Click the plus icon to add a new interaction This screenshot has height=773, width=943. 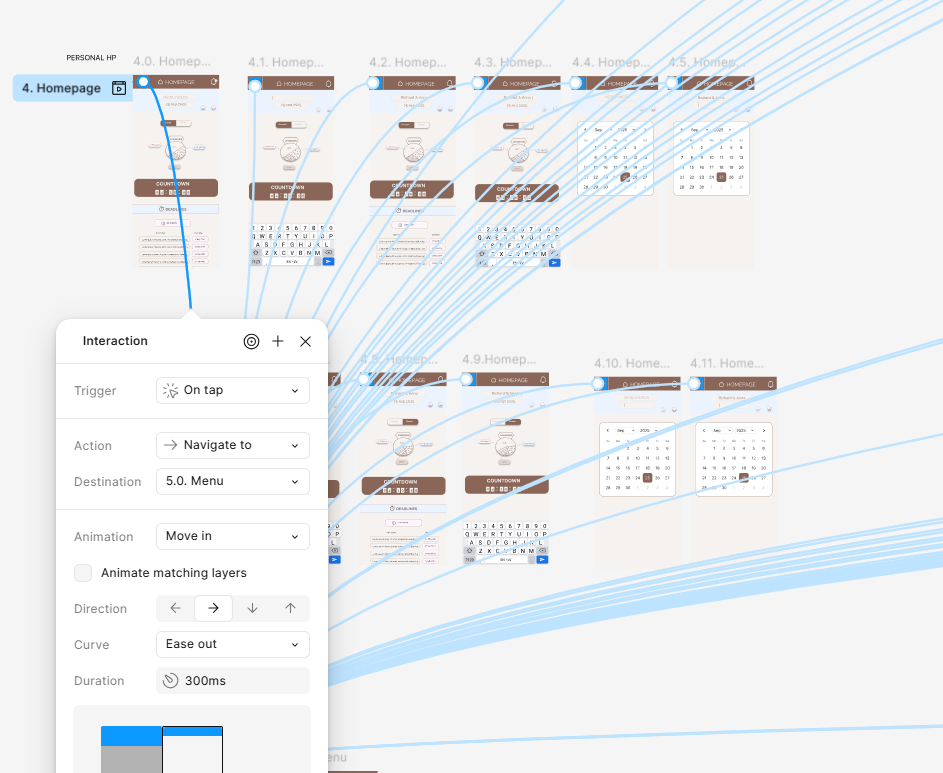[x=278, y=341]
